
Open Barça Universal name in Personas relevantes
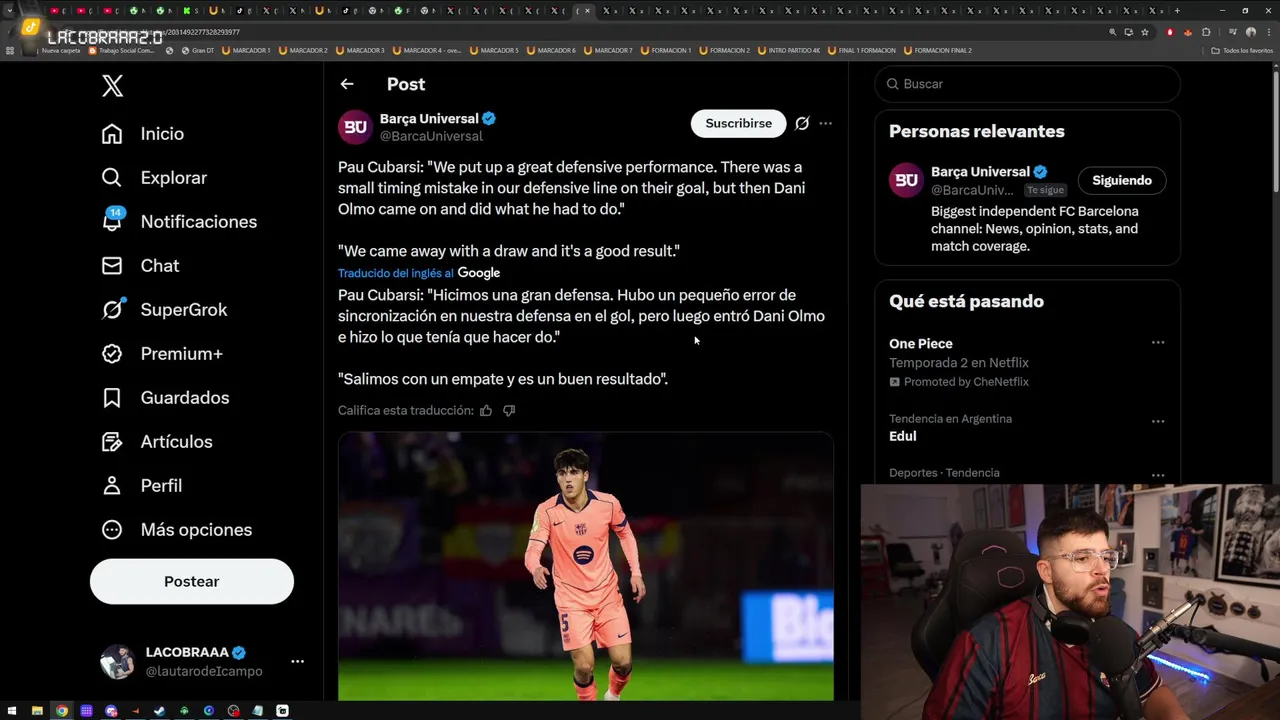coord(980,172)
